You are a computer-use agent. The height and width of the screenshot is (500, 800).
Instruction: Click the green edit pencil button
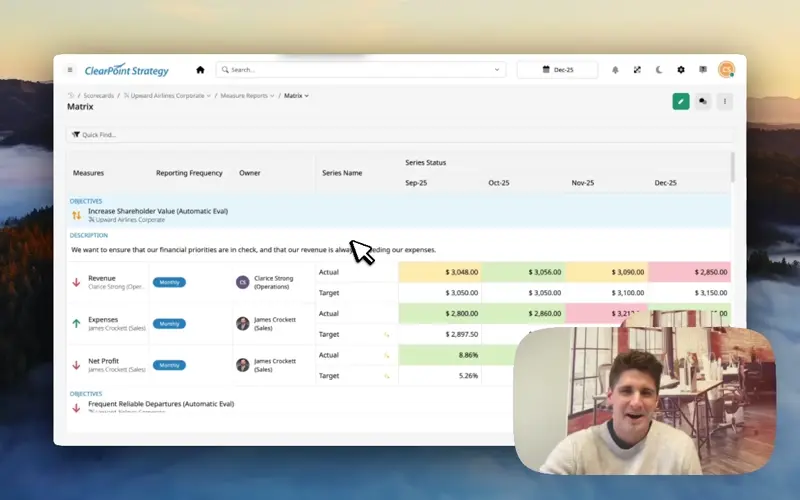tap(681, 102)
